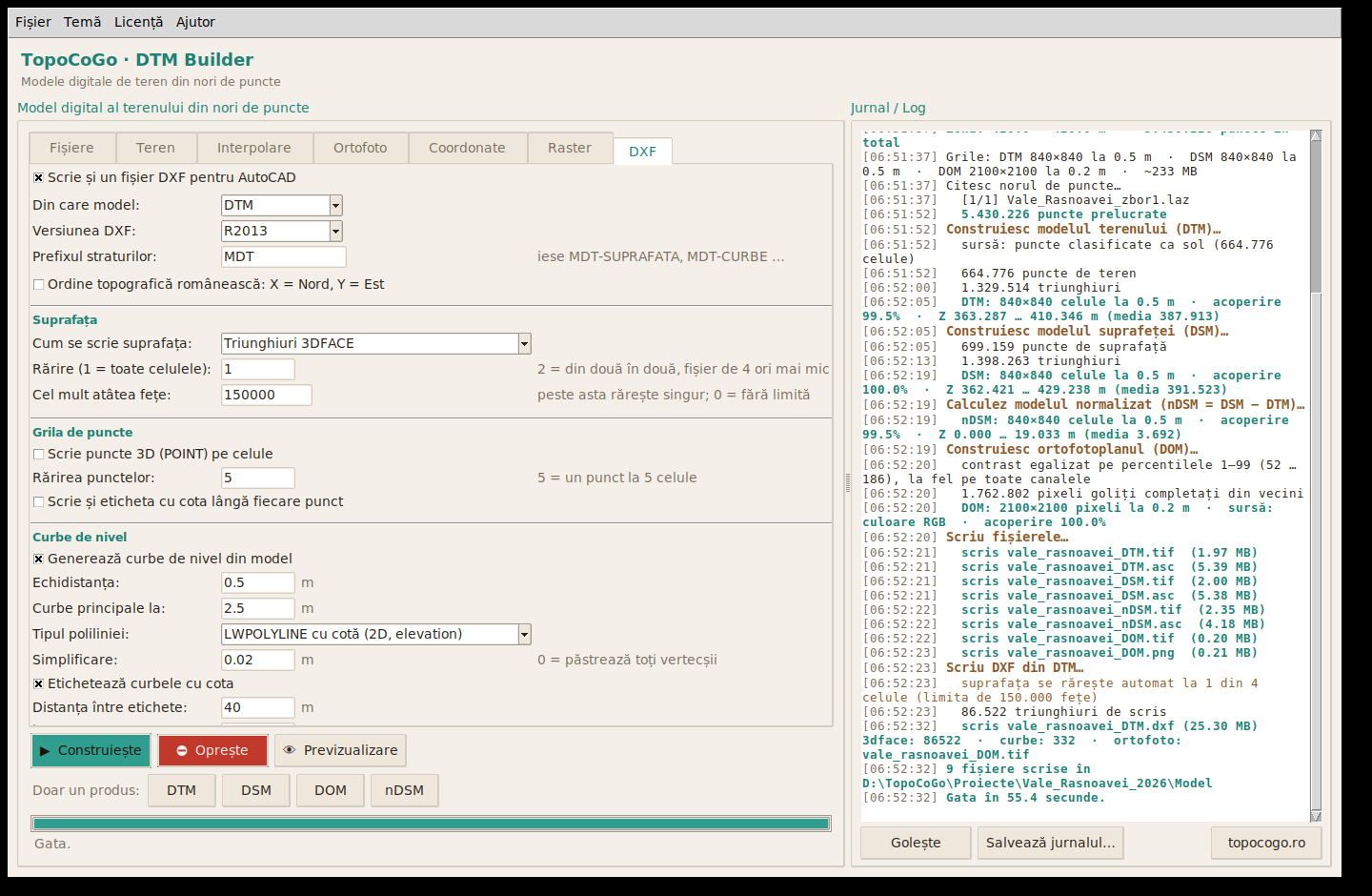Build only the DTM product
Viewport: 1372px width, 896px height.
point(181,790)
